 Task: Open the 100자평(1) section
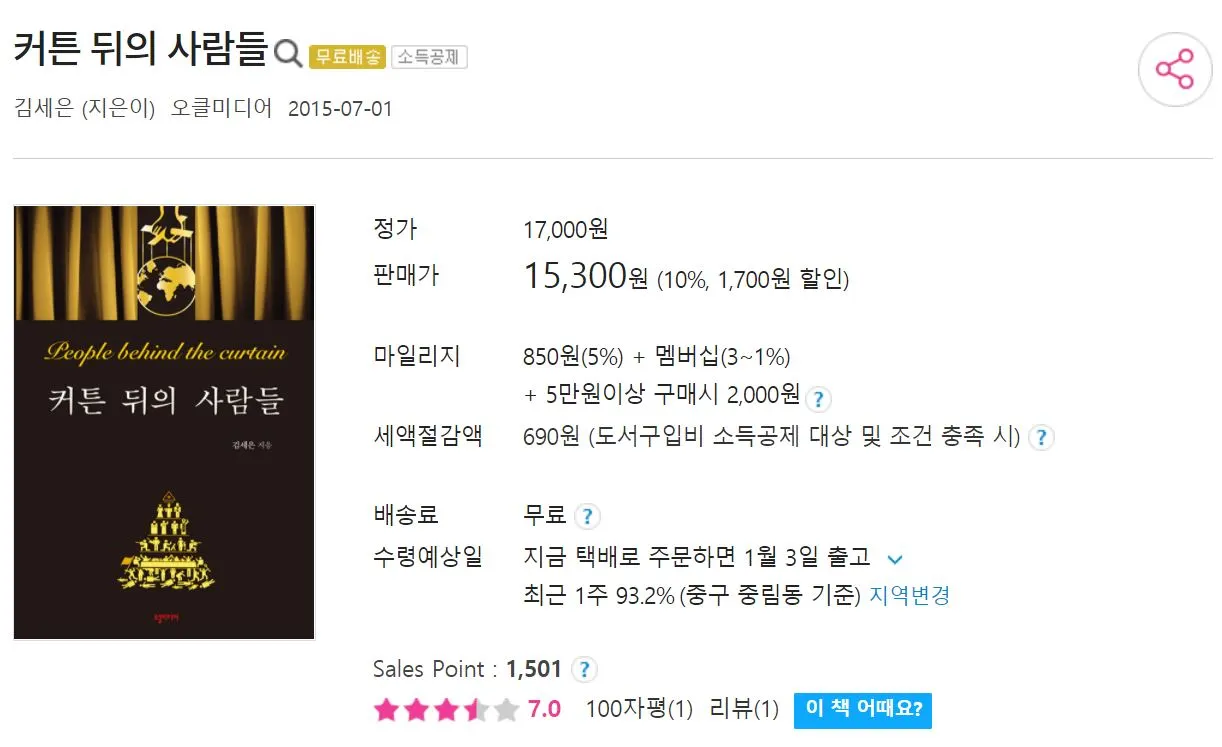pyautogui.click(x=639, y=710)
